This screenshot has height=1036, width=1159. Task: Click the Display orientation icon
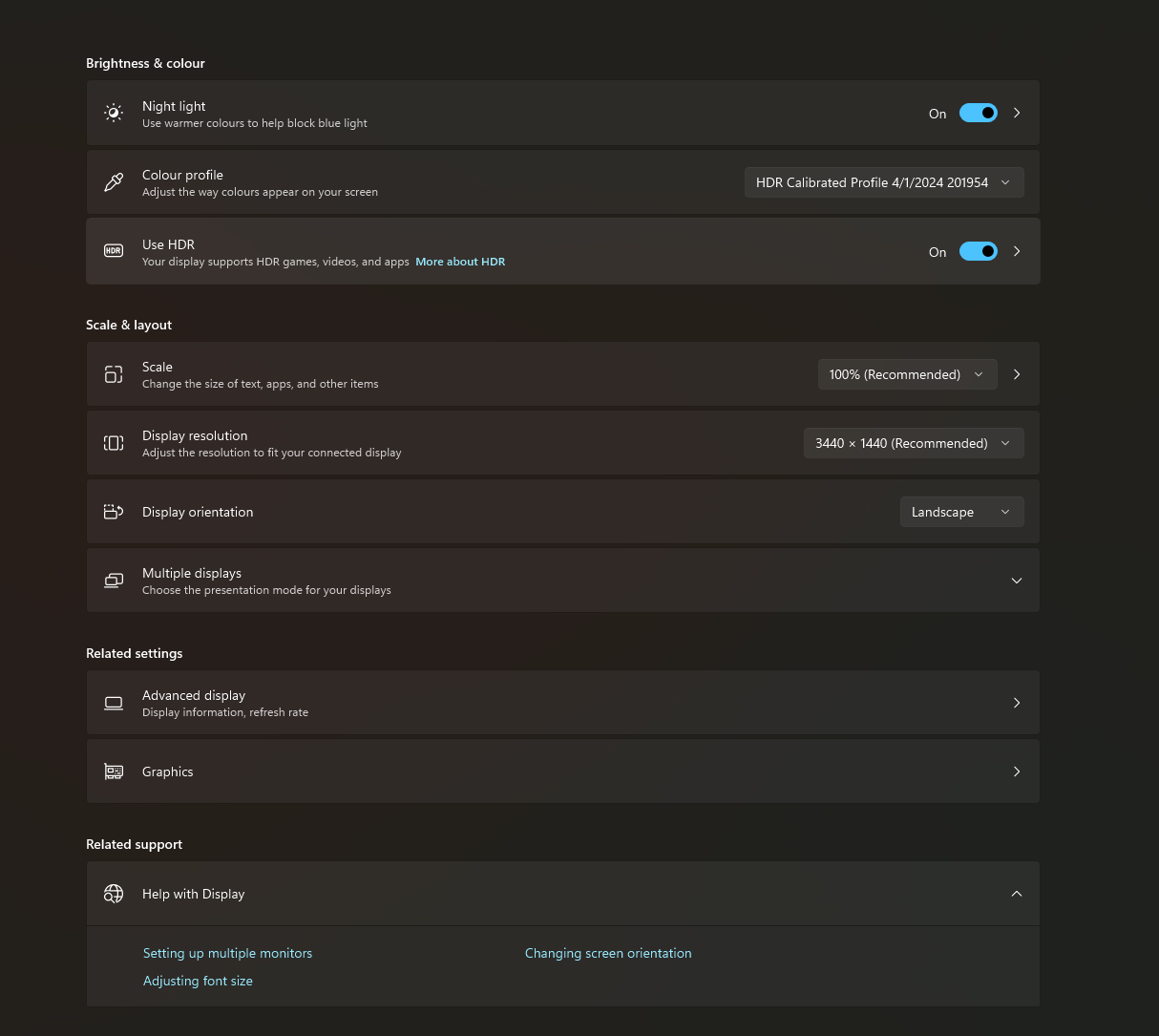tap(114, 512)
